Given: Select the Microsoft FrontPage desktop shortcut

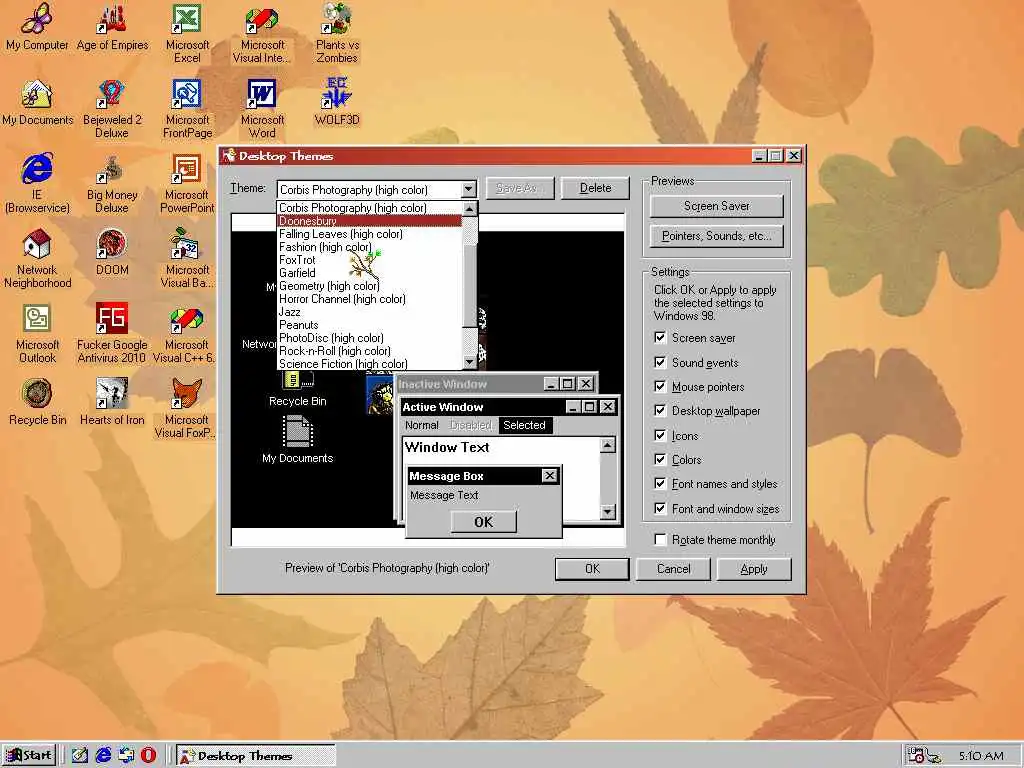Looking at the screenshot, I should click(x=187, y=108).
